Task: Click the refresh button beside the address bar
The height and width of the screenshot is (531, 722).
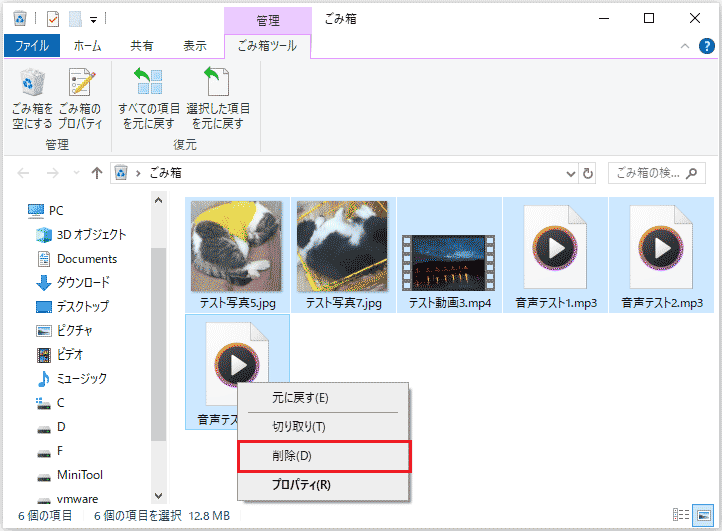Action: (x=588, y=172)
